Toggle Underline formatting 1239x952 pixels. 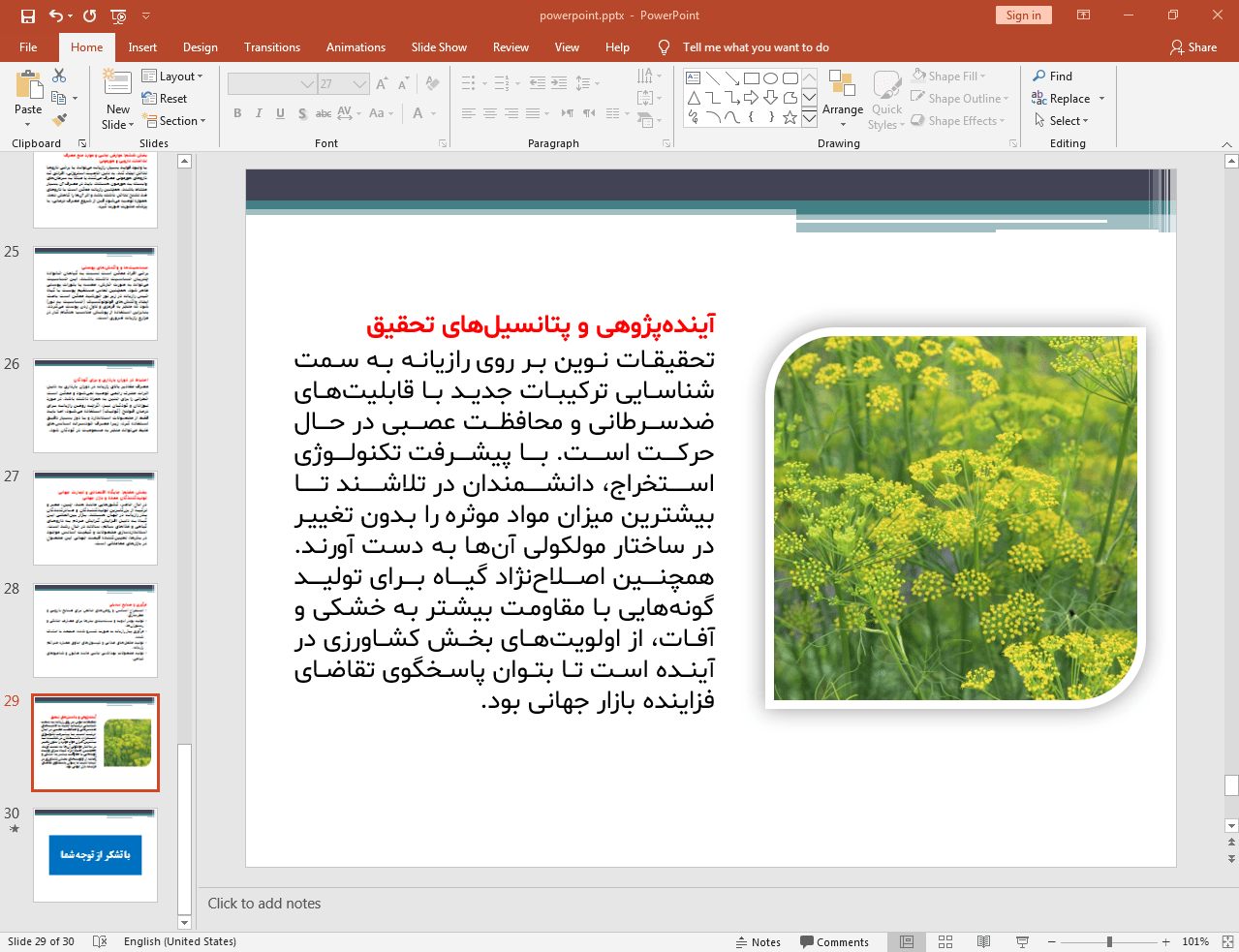point(280,113)
